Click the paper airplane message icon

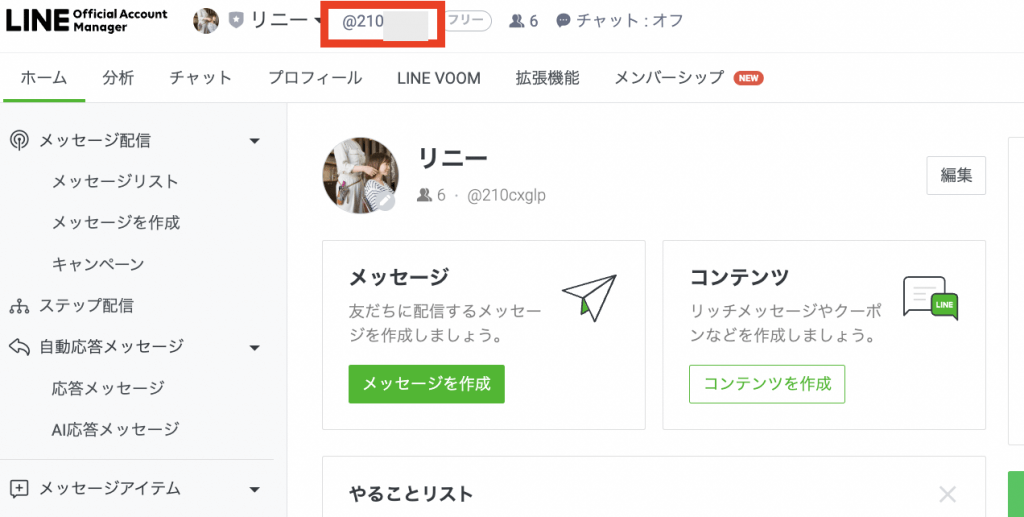[590, 298]
